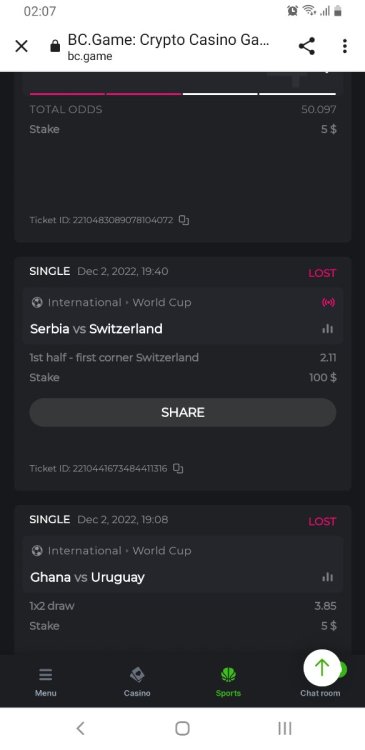Viewport: 365px width, 750px height.
Task: Switch to the Casino tab
Action: [137, 682]
